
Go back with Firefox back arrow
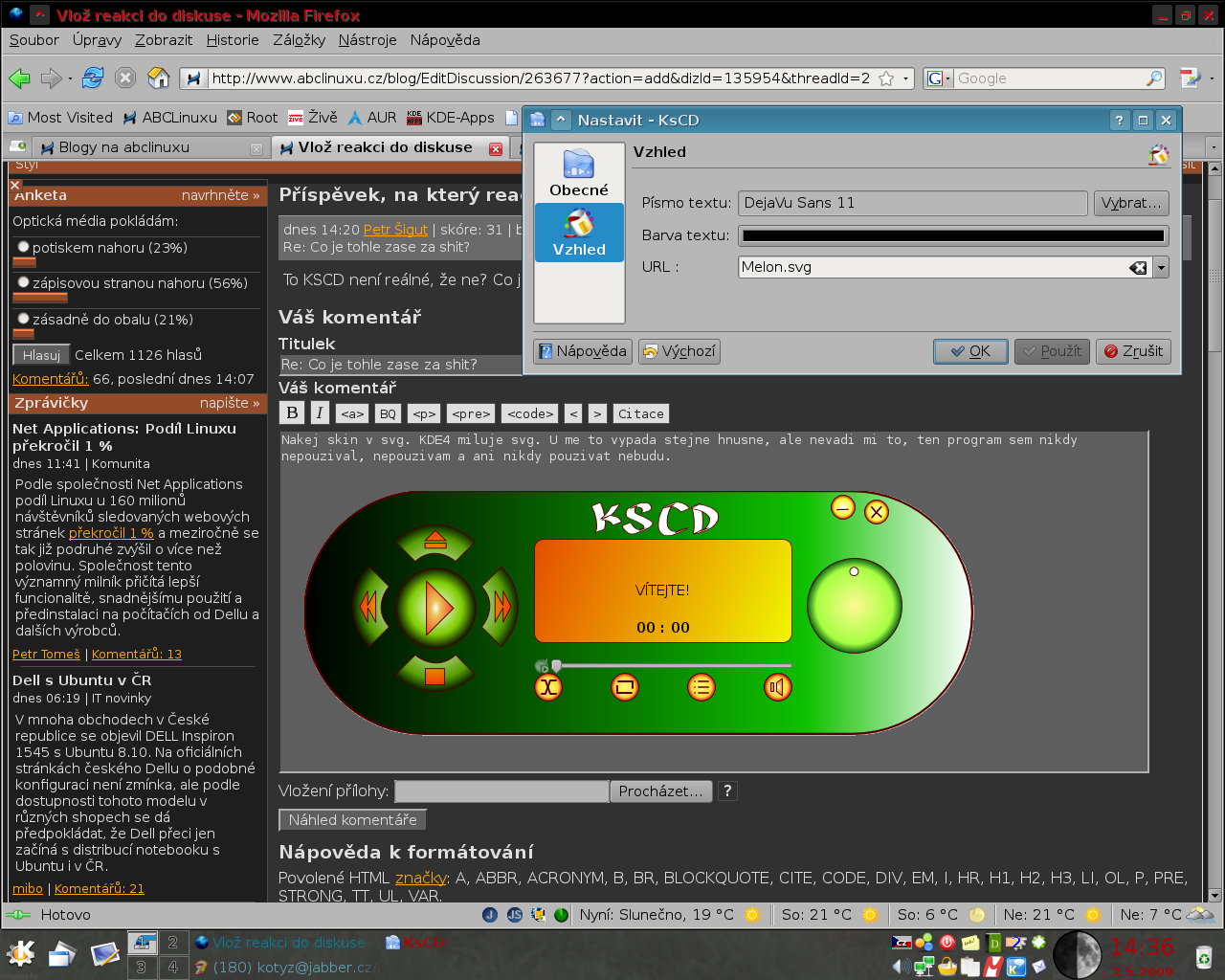tap(19, 78)
